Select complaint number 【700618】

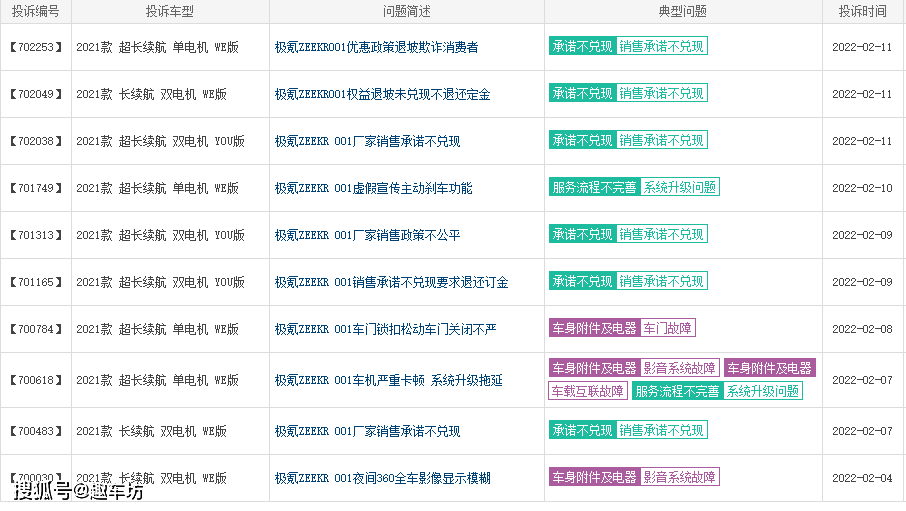click(x=36, y=380)
